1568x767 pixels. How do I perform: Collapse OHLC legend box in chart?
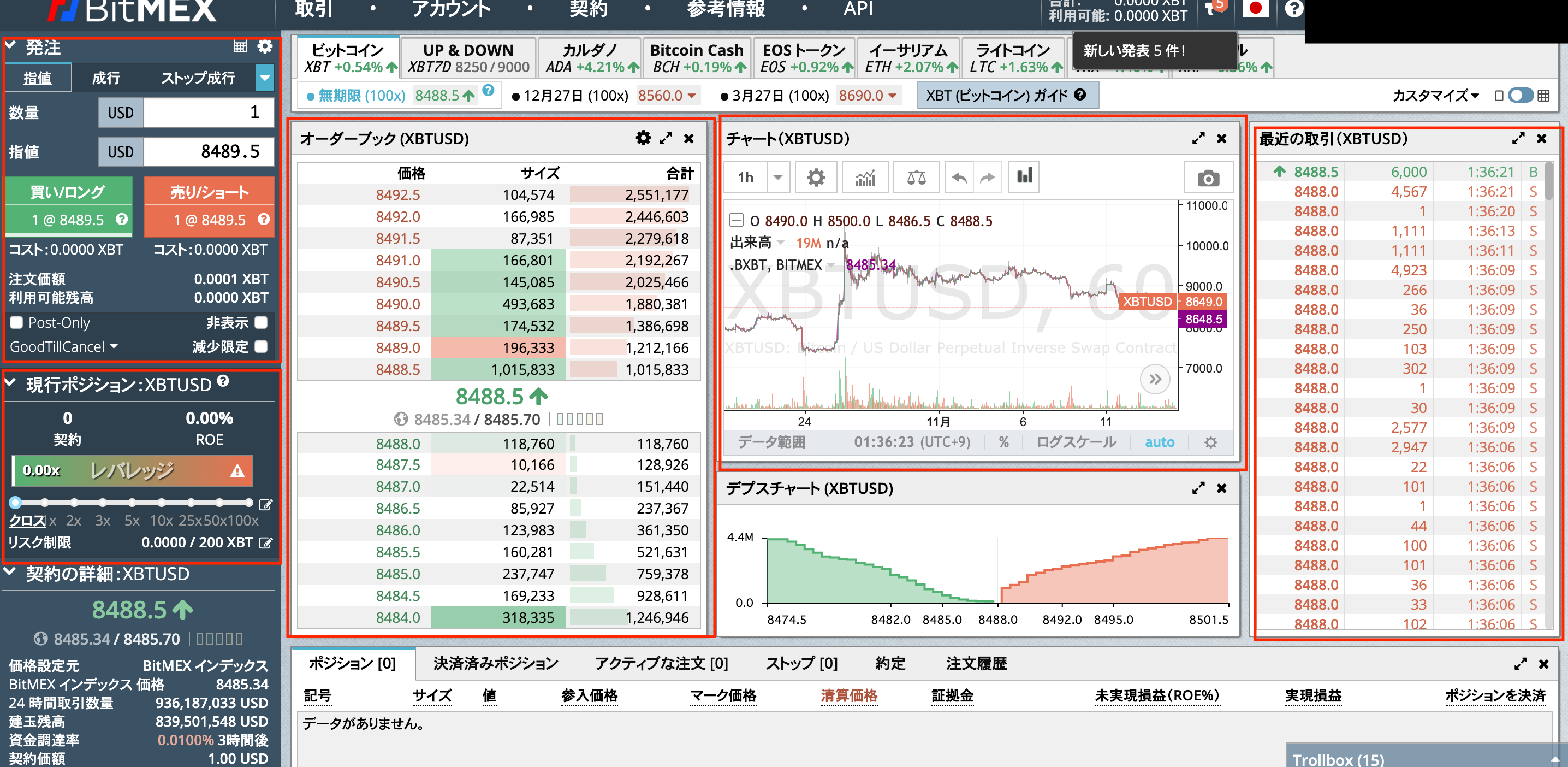pyautogui.click(x=737, y=221)
